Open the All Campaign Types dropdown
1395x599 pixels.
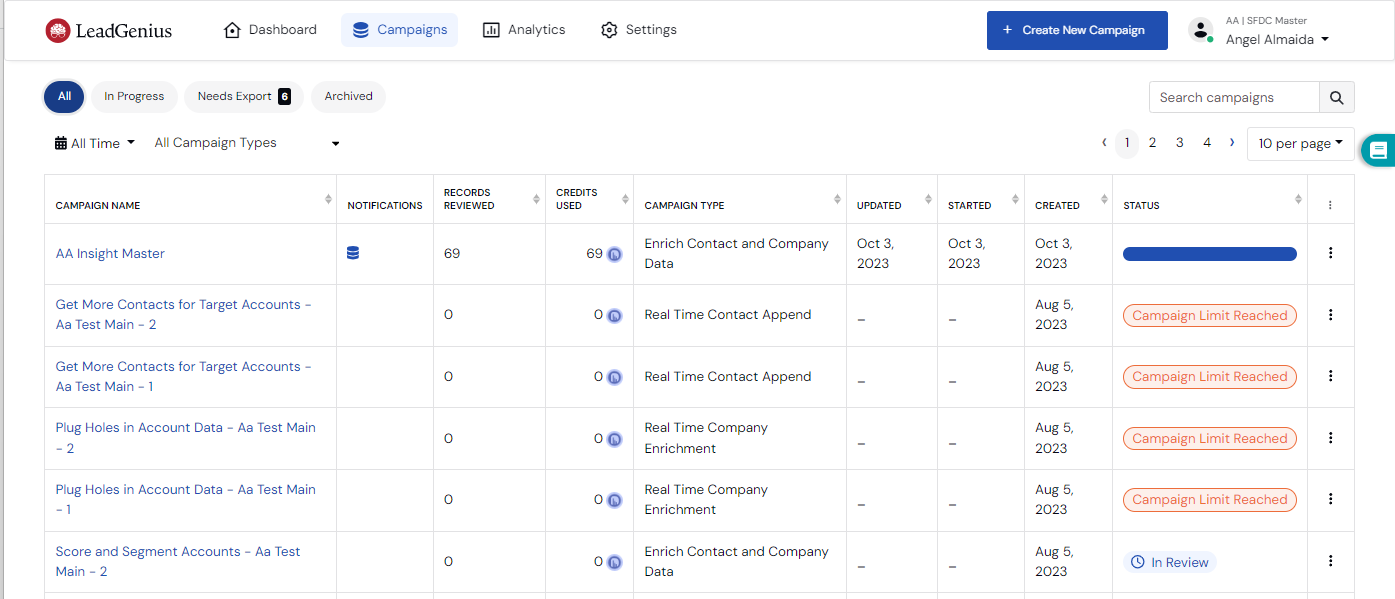click(245, 142)
